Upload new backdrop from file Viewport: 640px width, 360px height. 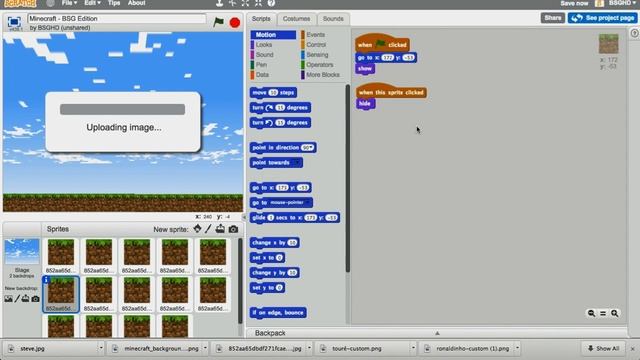[26, 299]
